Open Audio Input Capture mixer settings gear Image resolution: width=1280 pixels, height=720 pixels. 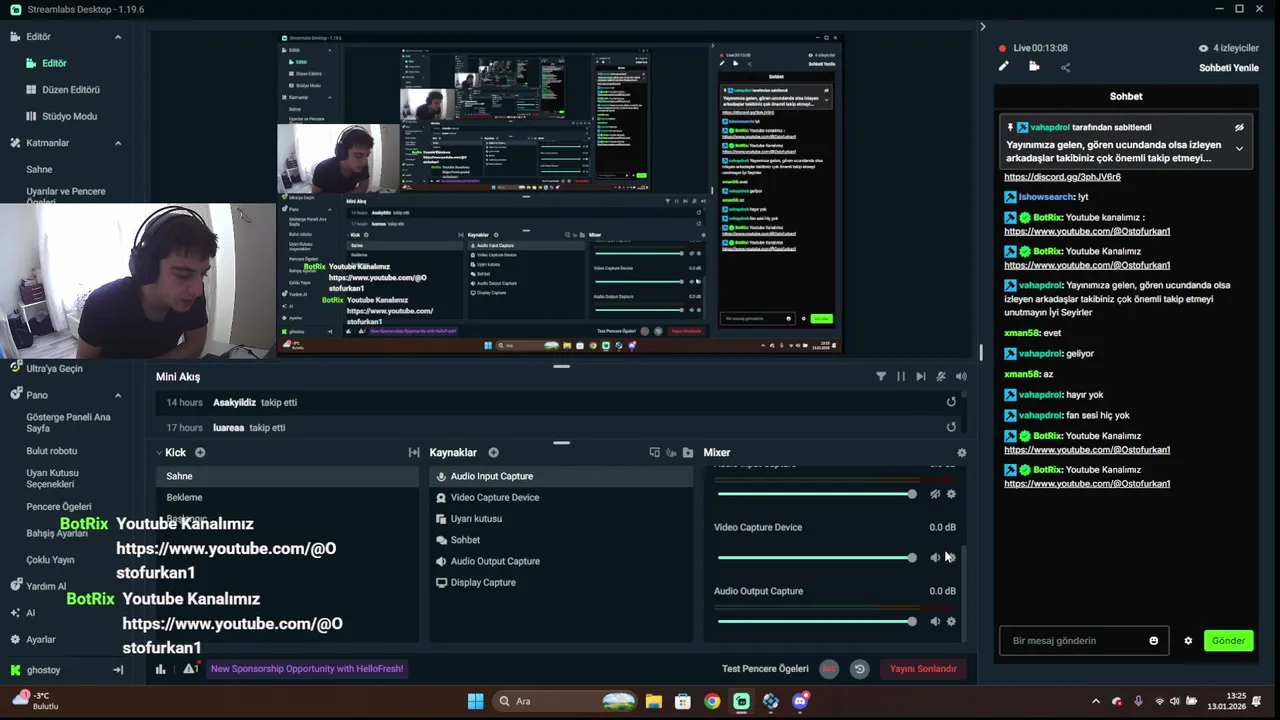pos(951,494)
